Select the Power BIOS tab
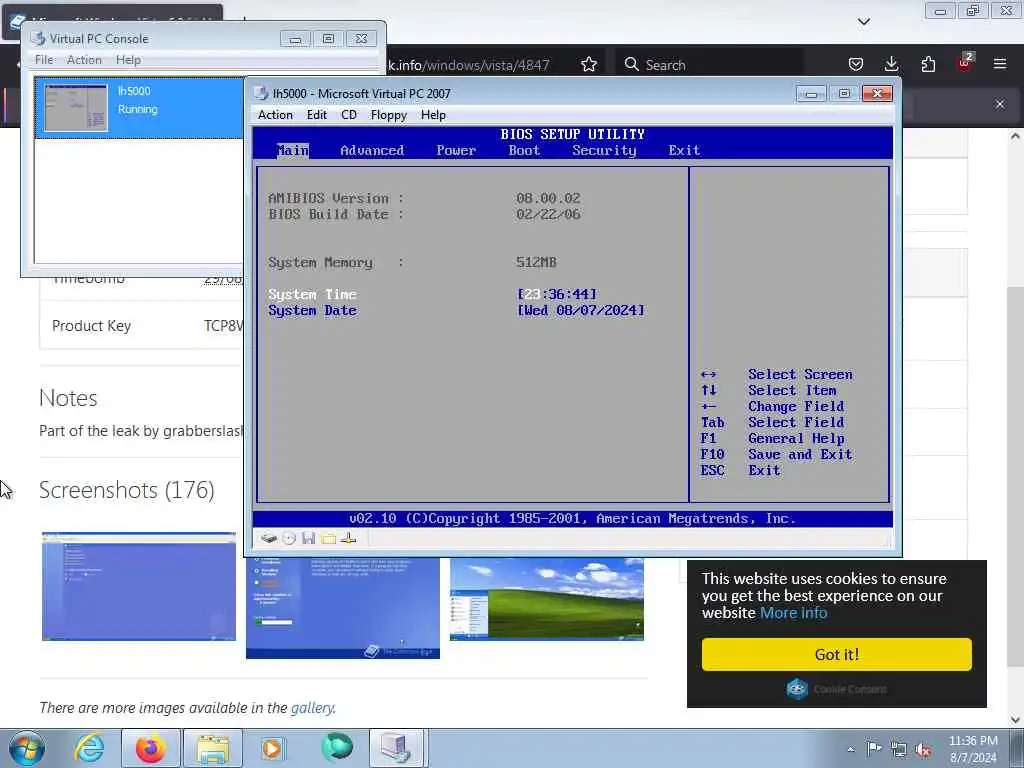This screenshot has height=768, width=1024. coord(456,150)
